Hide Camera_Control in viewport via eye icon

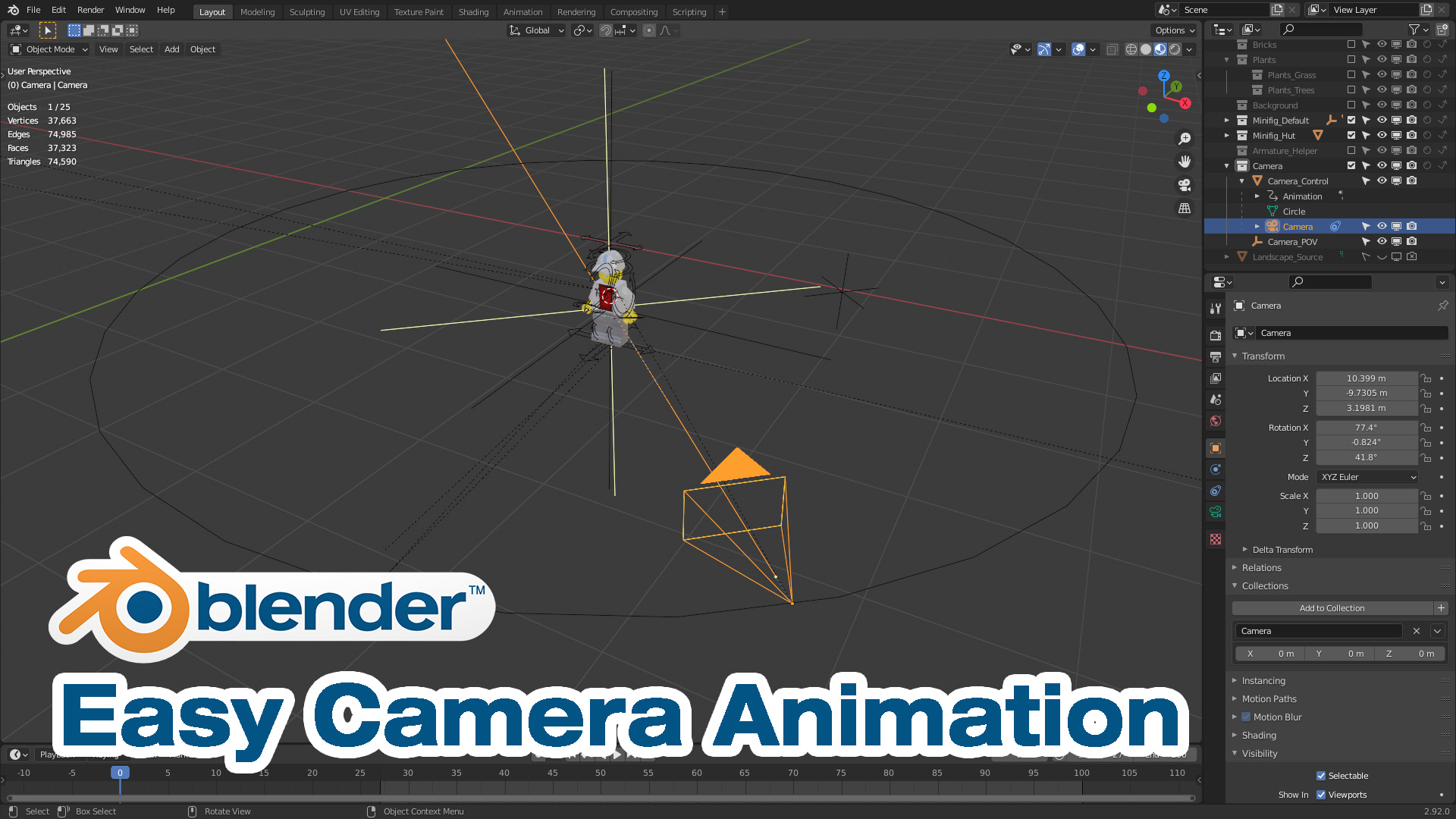tap(1382, 180)
